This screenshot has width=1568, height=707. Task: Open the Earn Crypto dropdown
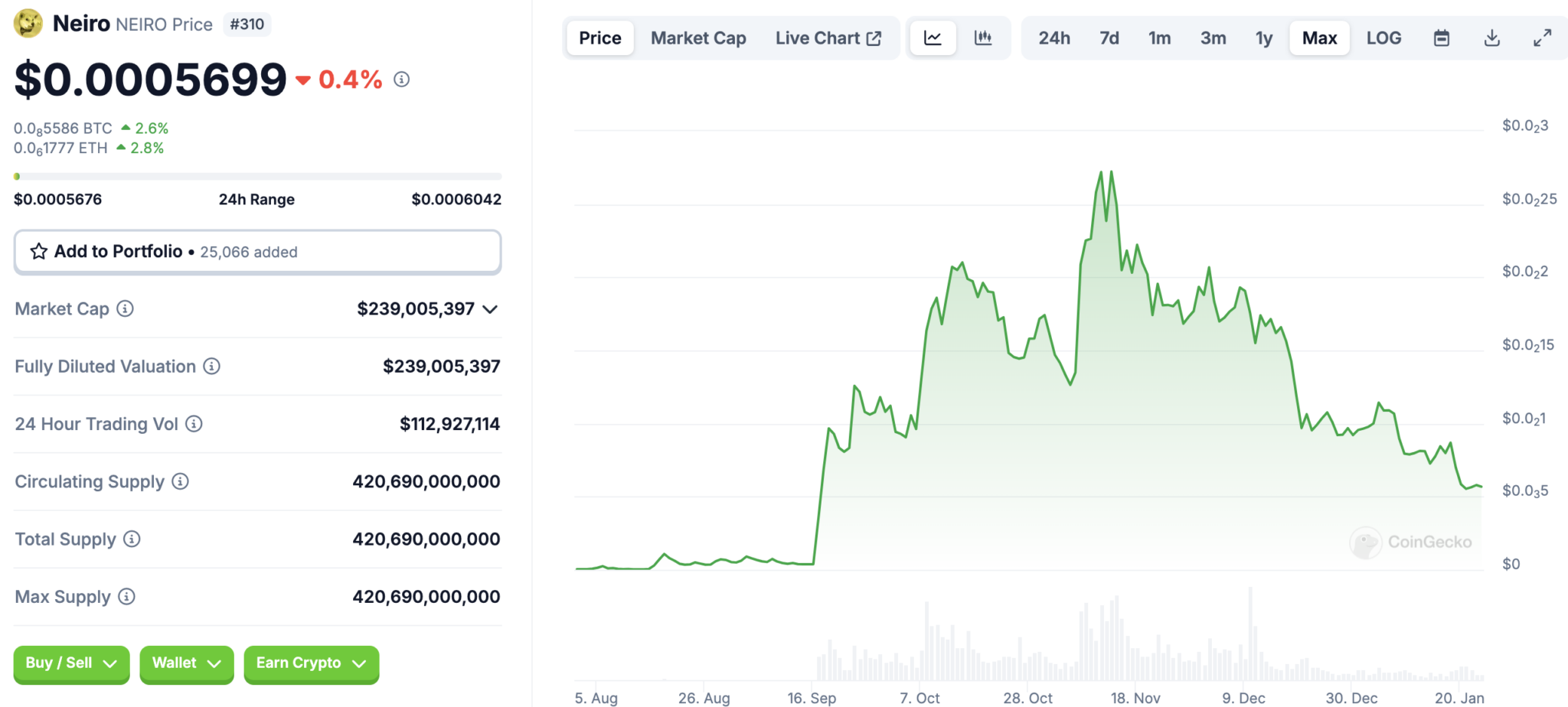(x=311, y=663)
